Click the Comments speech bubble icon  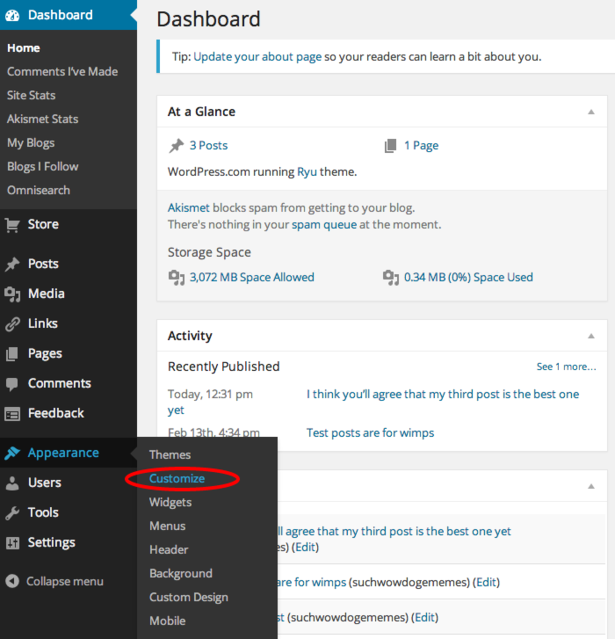click(x=12, y=384)
